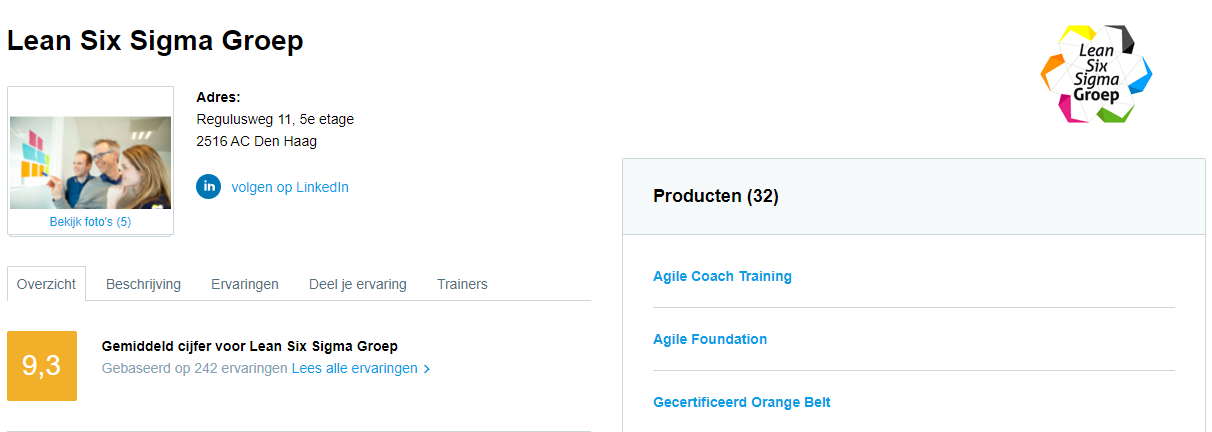Go to the Deel je ervaring tab
1212x432 pixels.
click(x=358, y=284)
